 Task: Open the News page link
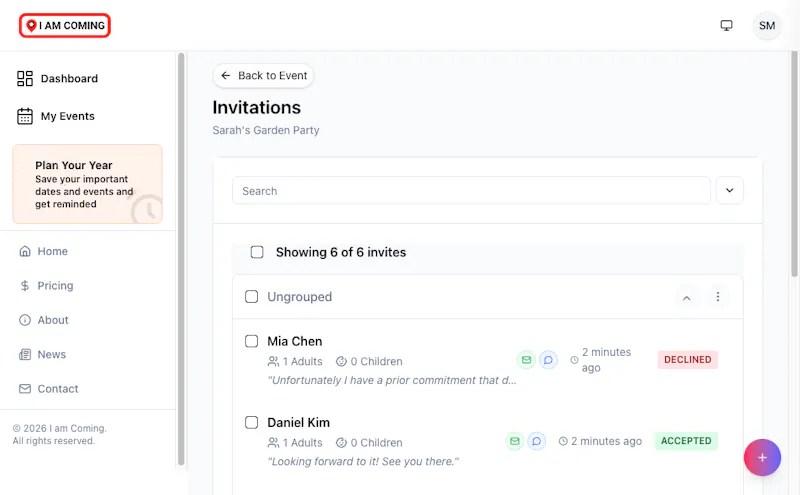click(52, 354)
